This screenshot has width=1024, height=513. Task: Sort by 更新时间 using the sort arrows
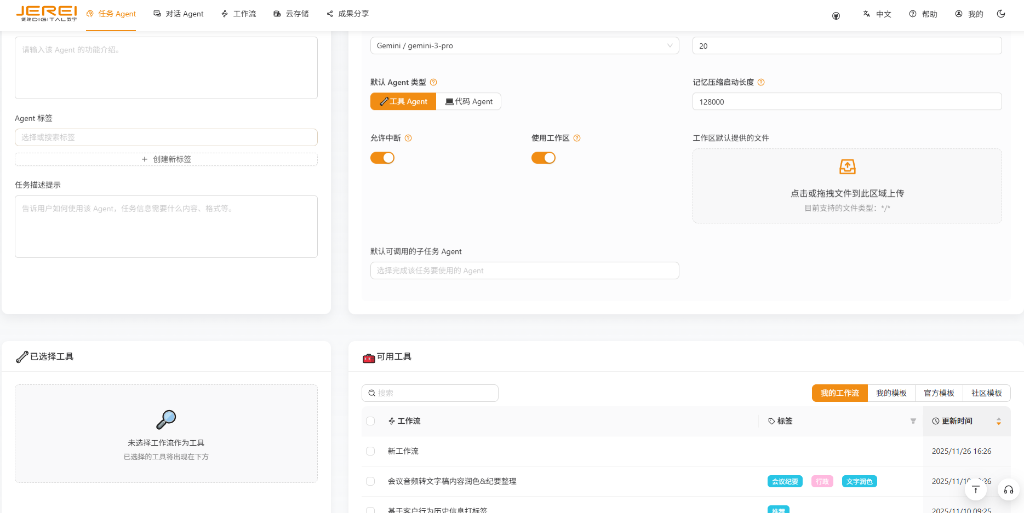click(x=997, y=421)
